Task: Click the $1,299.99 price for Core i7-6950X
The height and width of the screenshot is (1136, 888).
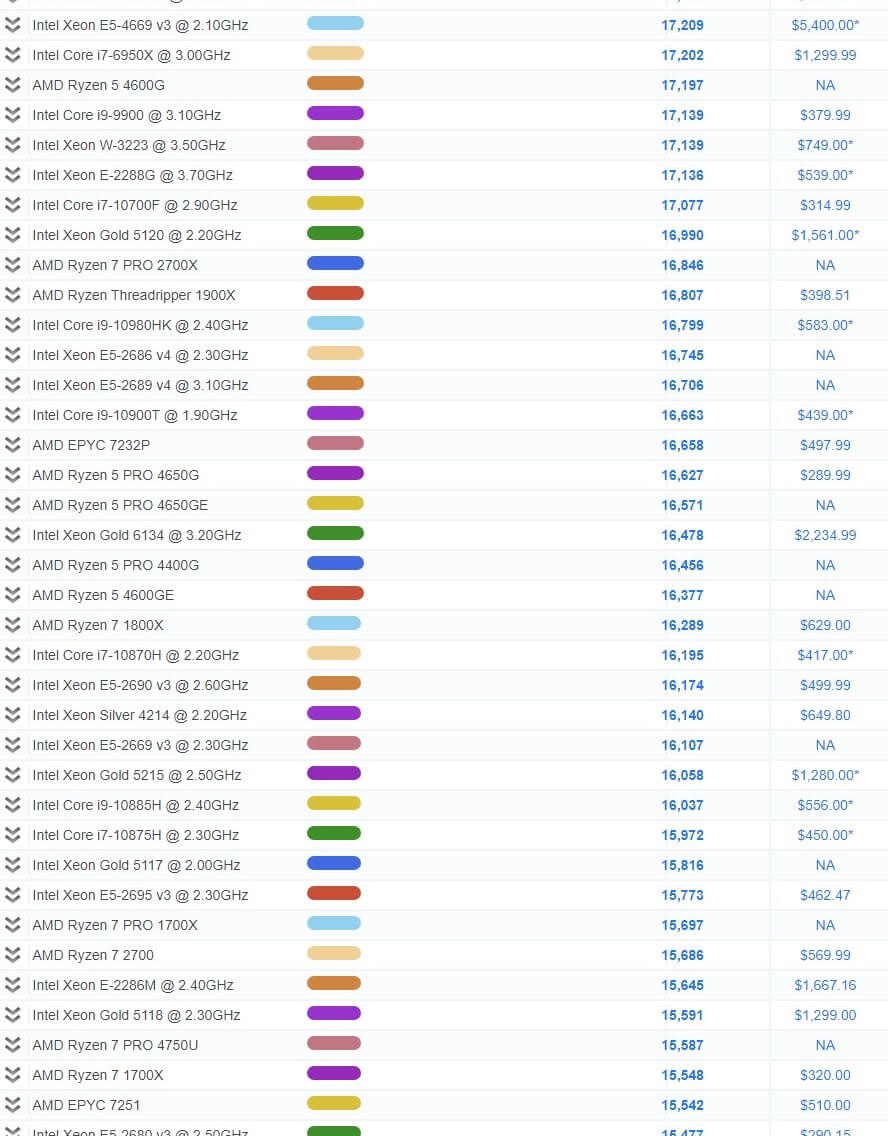Action: point(825,55)
